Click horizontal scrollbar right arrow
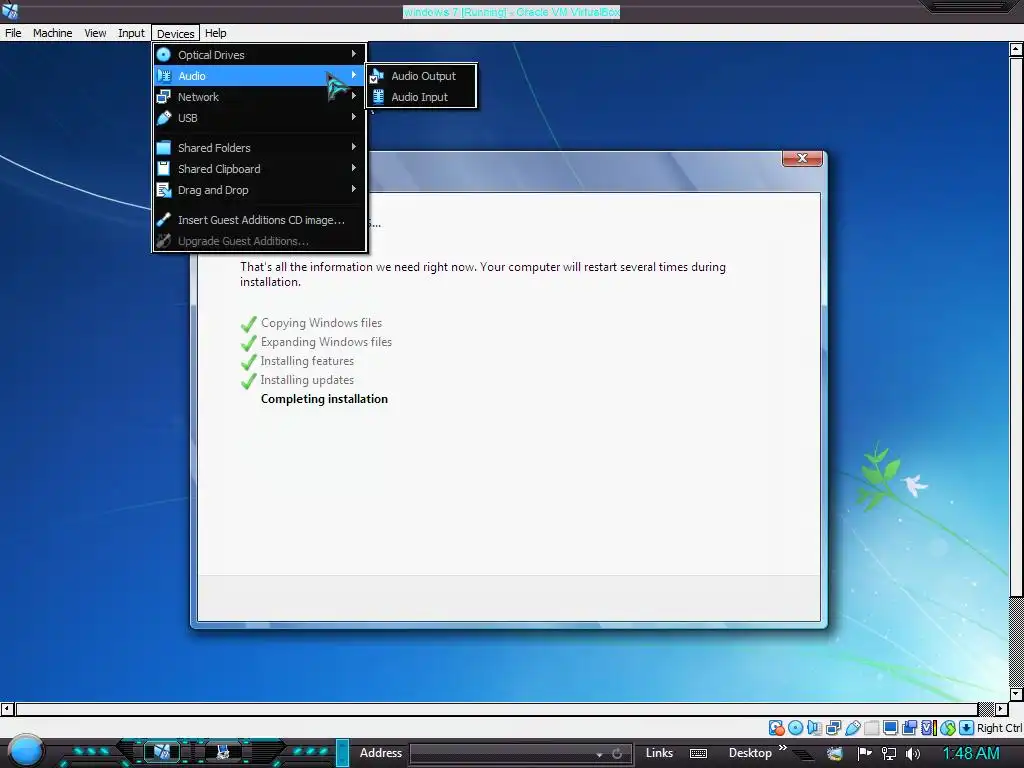This screenshot has height=768, width=1024. point(1001,709)
